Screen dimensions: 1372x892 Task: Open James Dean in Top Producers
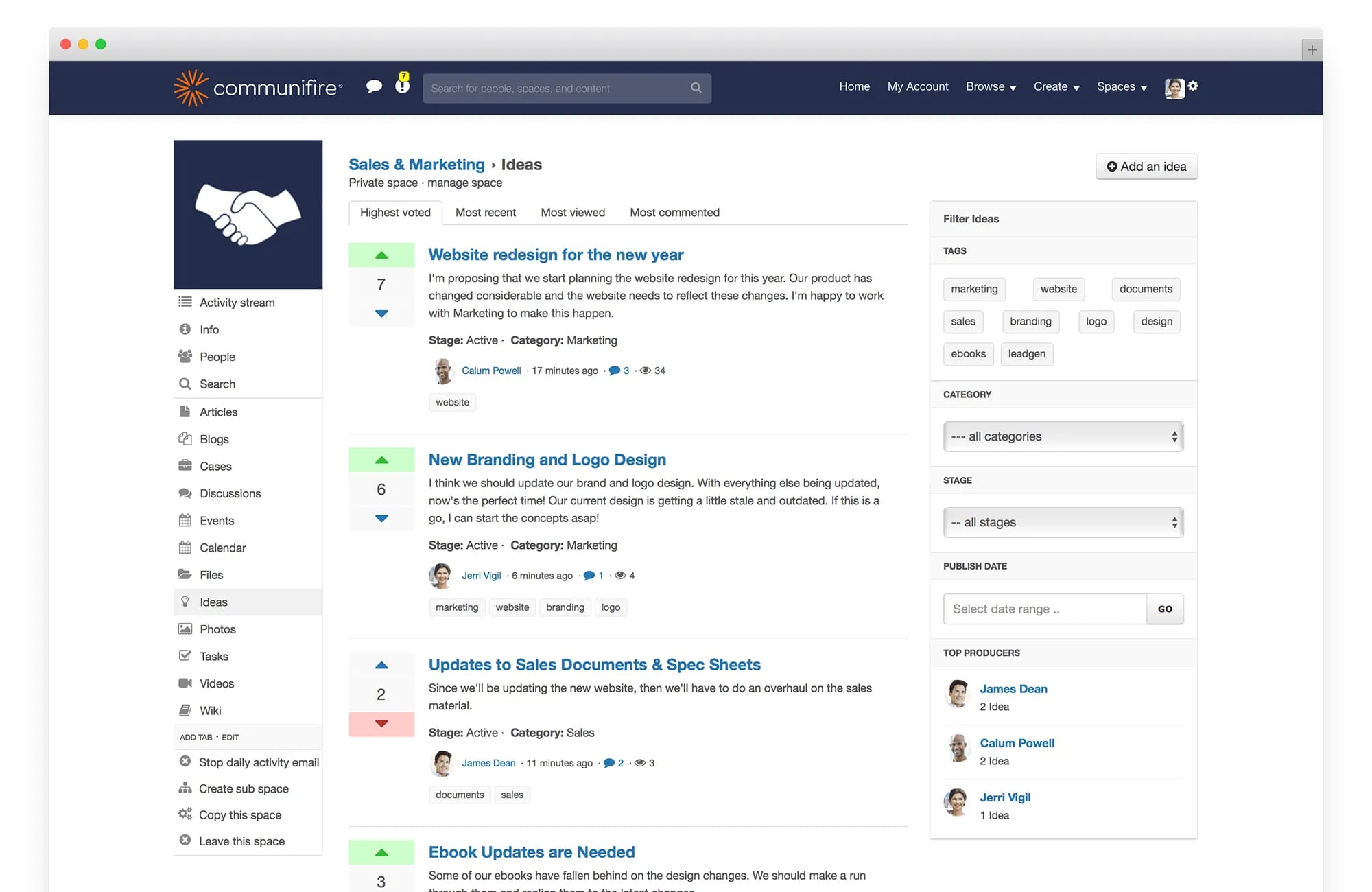1013,689
